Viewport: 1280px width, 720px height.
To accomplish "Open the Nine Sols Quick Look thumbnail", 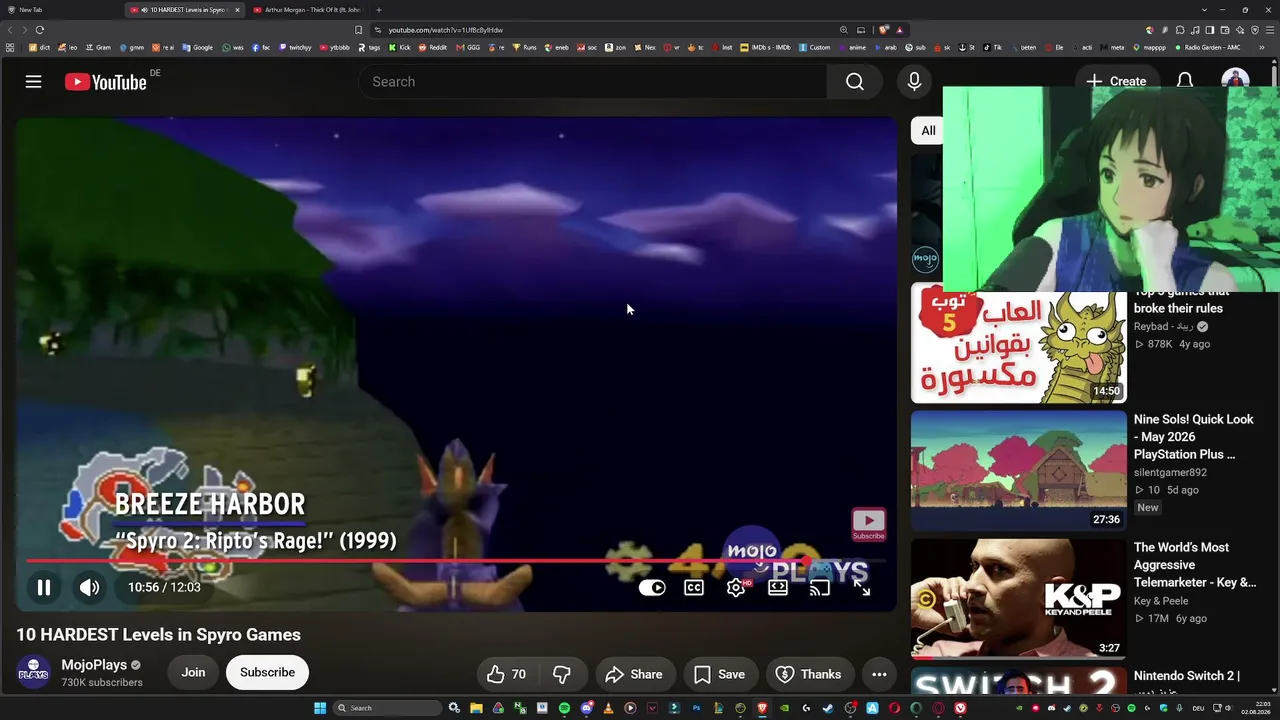I will point(1018,471).
